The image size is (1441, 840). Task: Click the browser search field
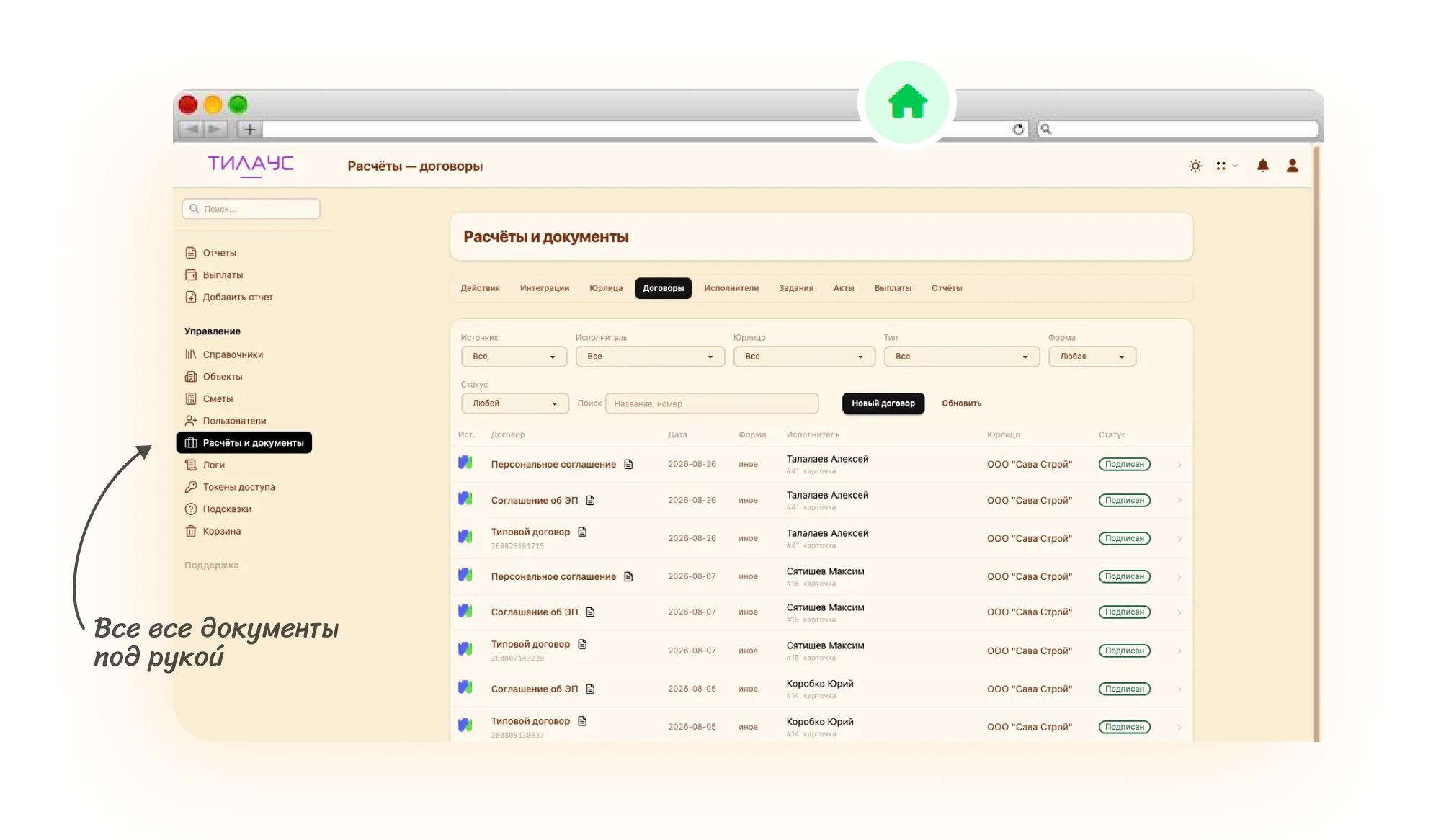tap(1177, 129)
